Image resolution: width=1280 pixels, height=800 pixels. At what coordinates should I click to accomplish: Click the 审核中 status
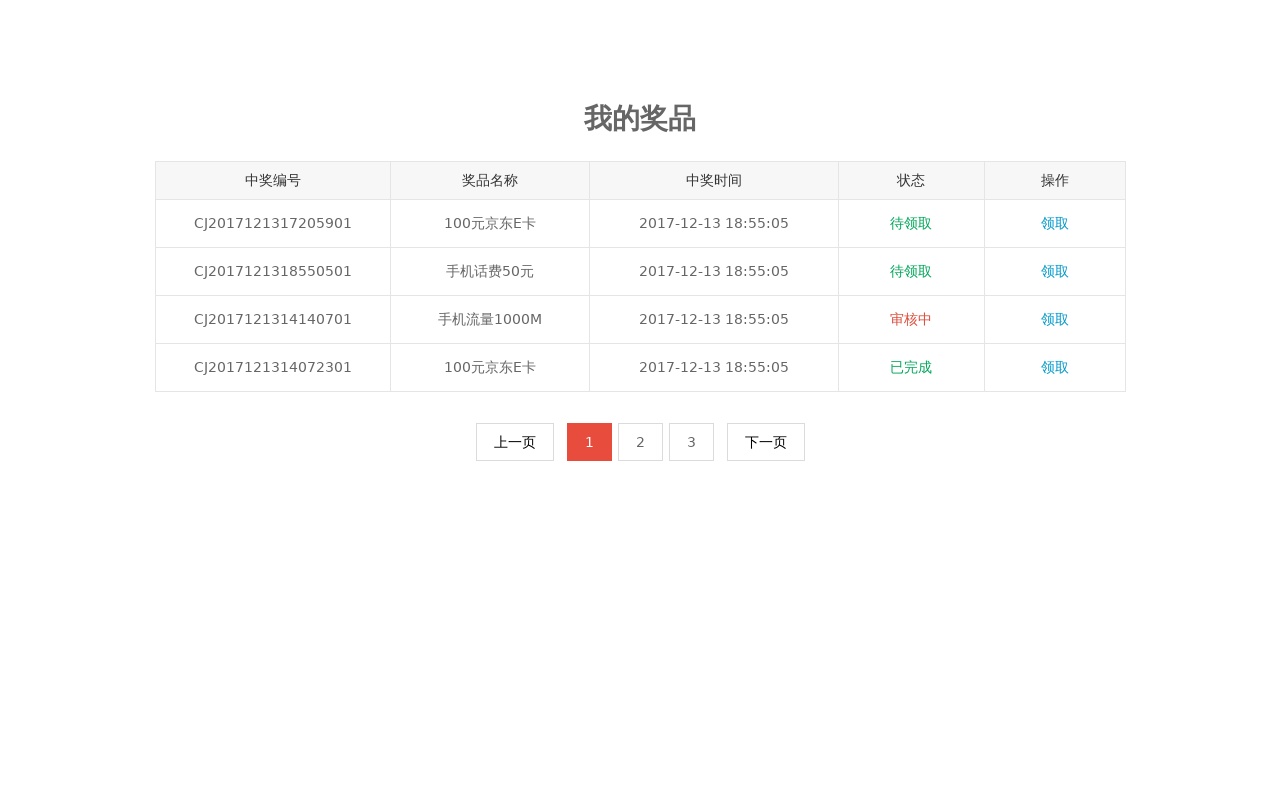911,320
